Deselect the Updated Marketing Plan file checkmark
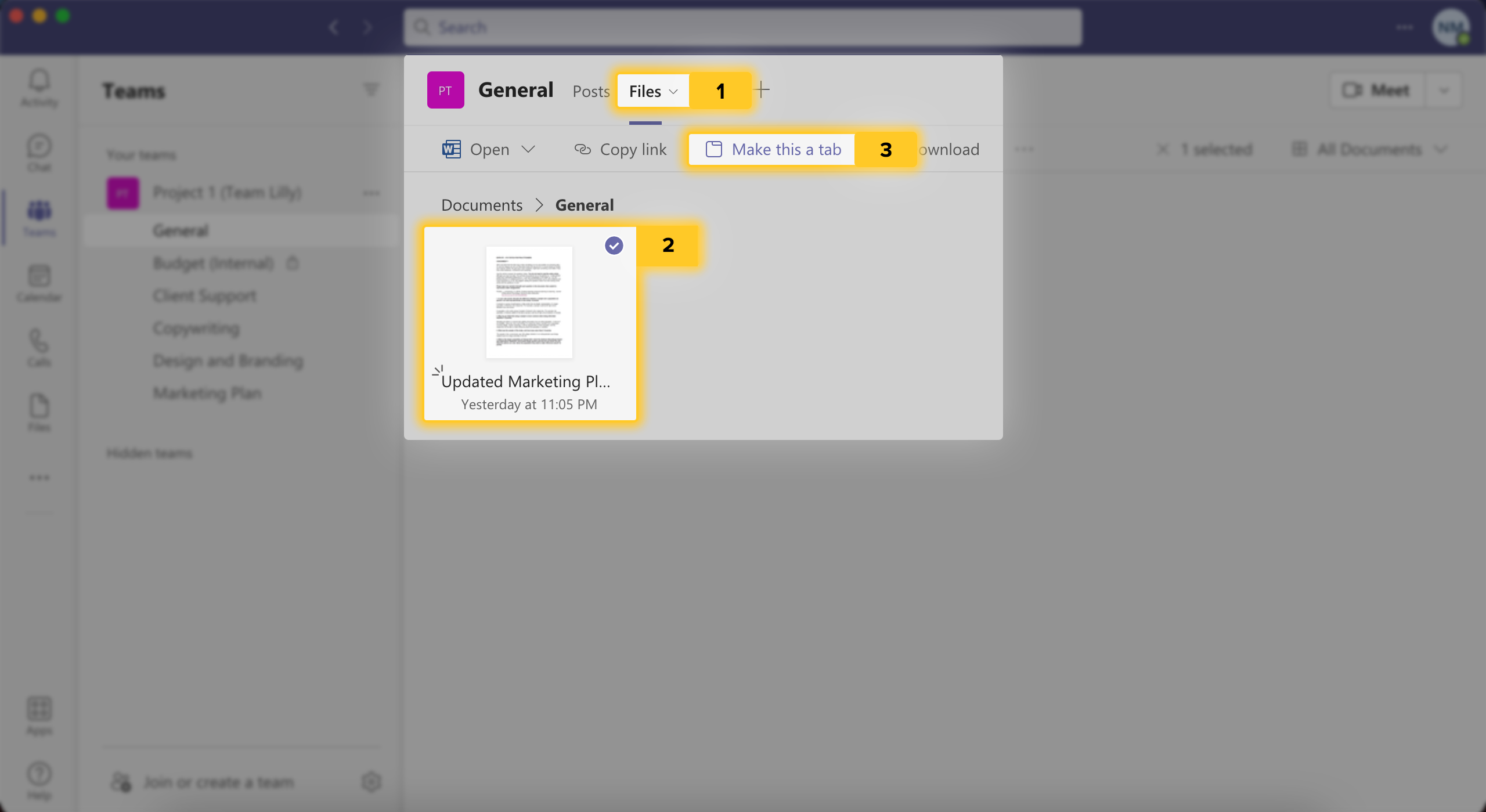This screenshot has width=1486, height=812. click(x=614, y=246)
